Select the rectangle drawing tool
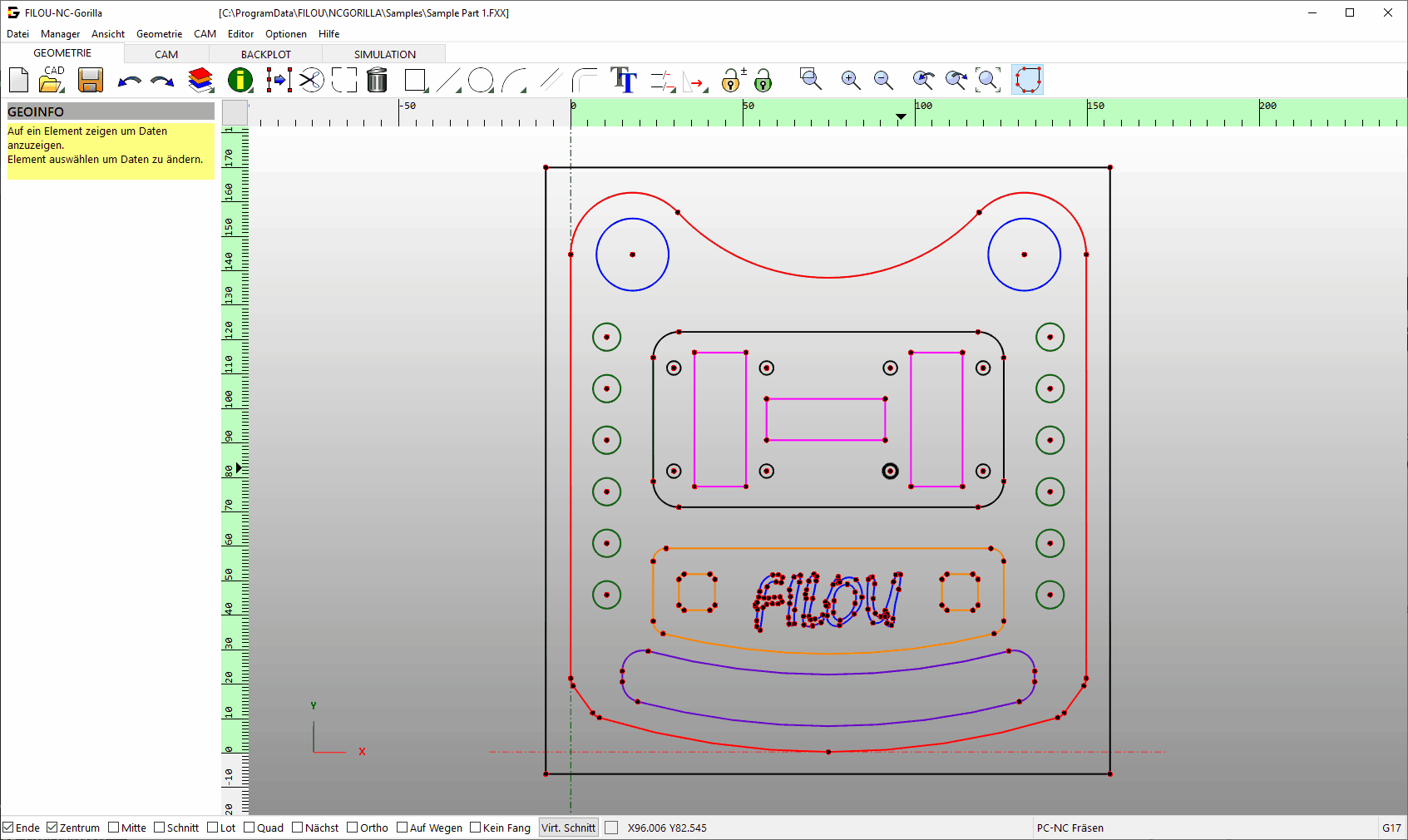The width and height of the screenshot is (1408, 840). coord(416,81)
